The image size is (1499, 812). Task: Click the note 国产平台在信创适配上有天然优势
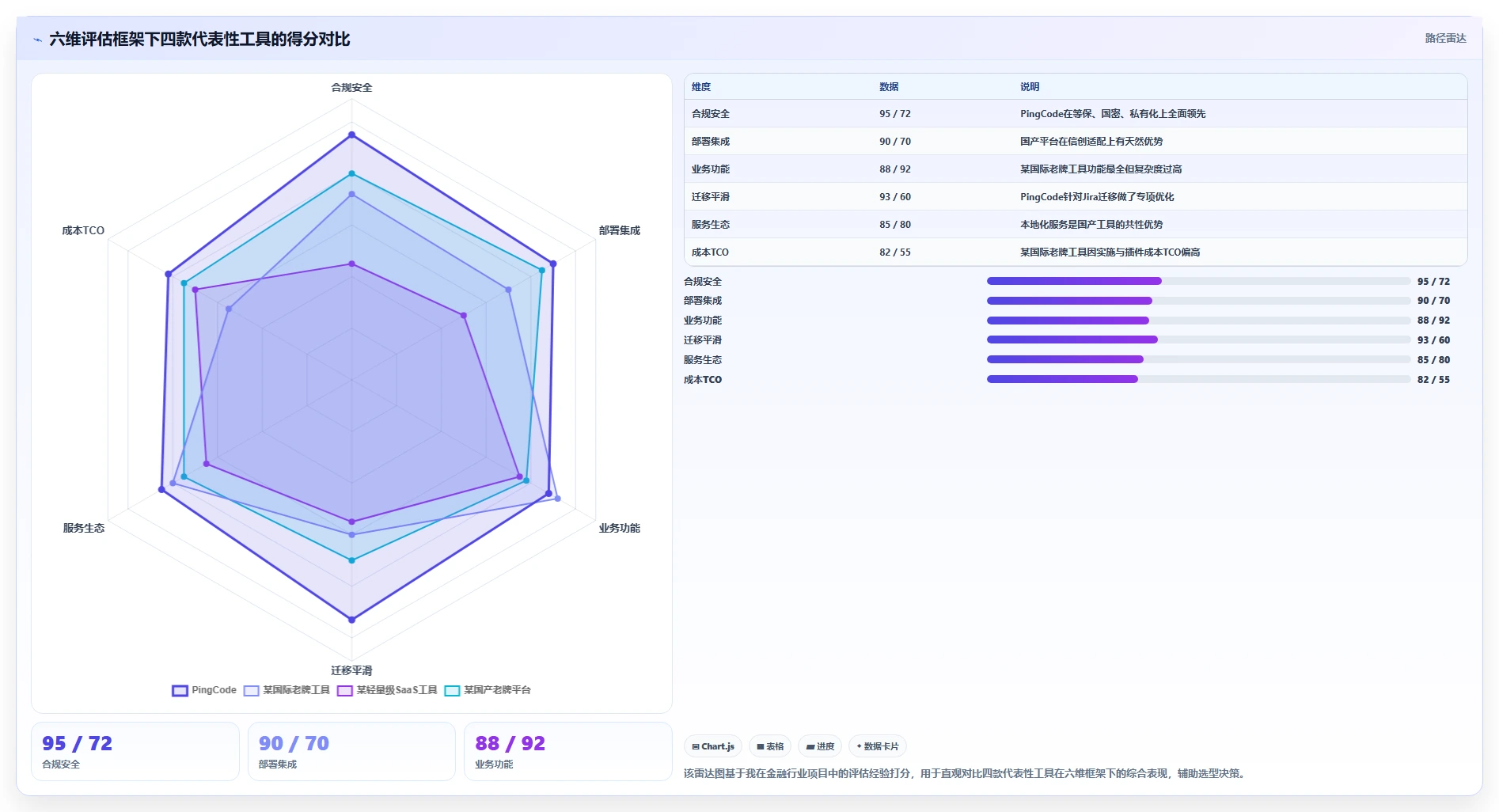tap(1091, 142)
